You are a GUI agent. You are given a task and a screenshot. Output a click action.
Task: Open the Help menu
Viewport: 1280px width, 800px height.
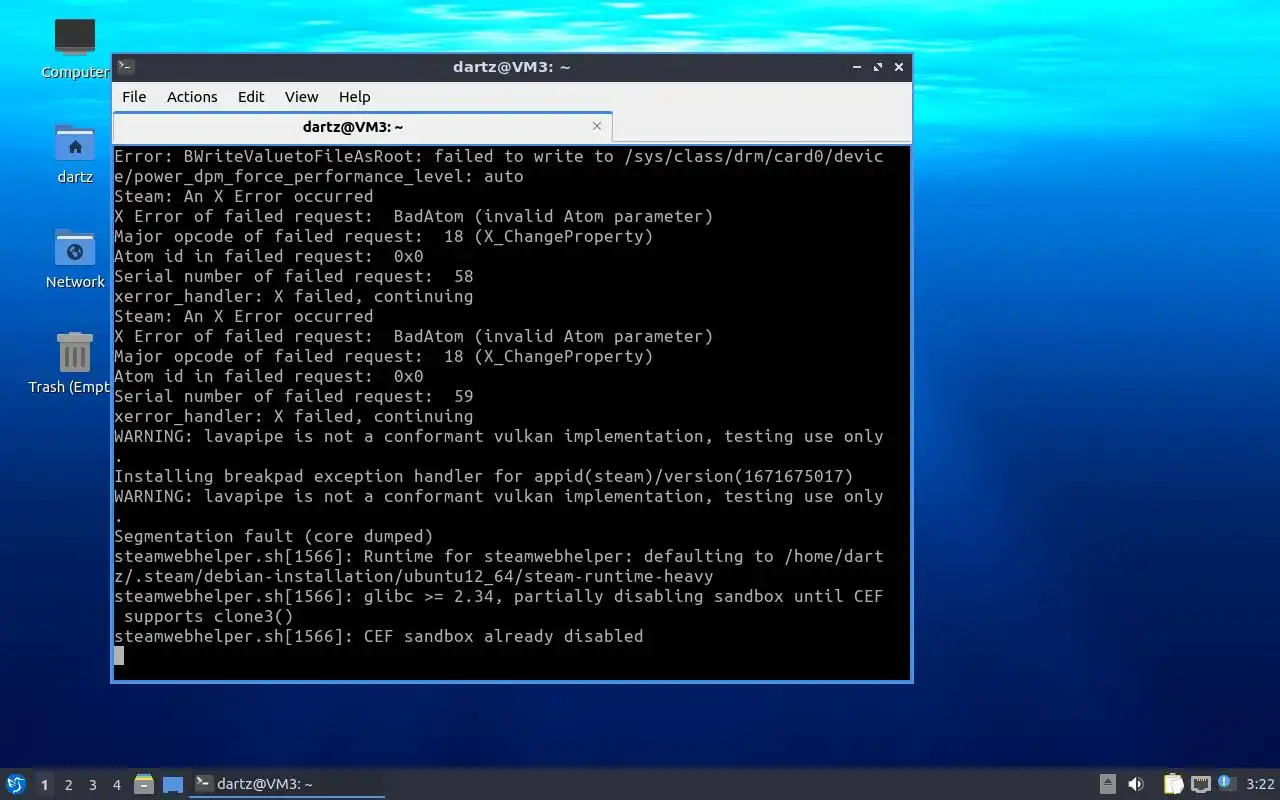click(354, 97)
